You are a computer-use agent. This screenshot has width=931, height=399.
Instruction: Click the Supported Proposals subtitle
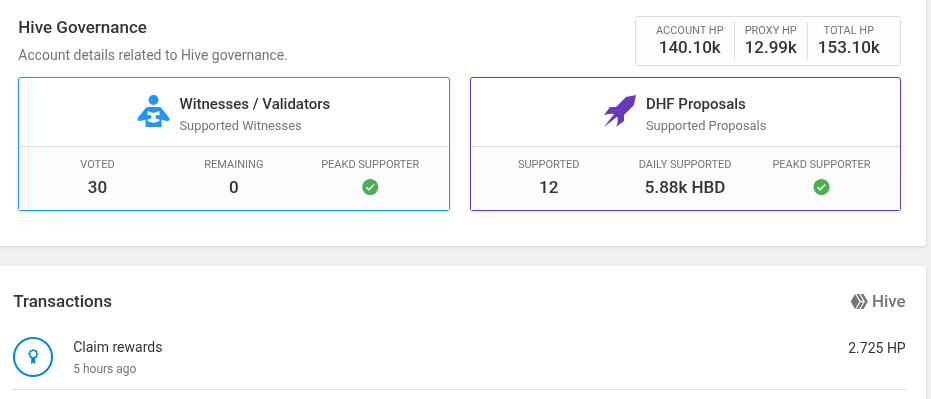point(706,126)
